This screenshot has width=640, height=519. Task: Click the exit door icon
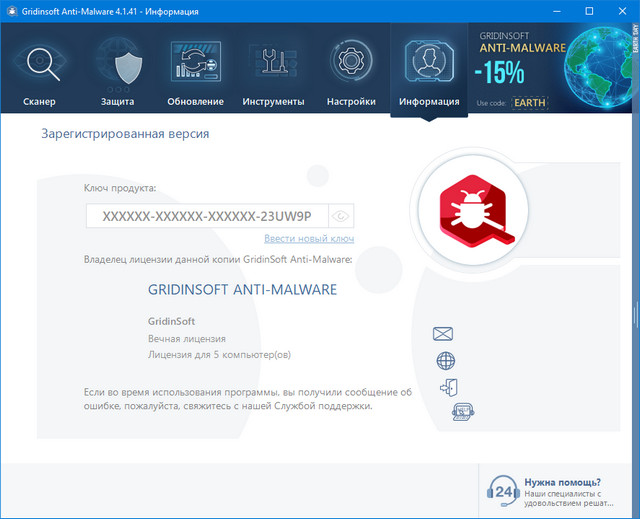pyautogui.click(x=447, y=388)
